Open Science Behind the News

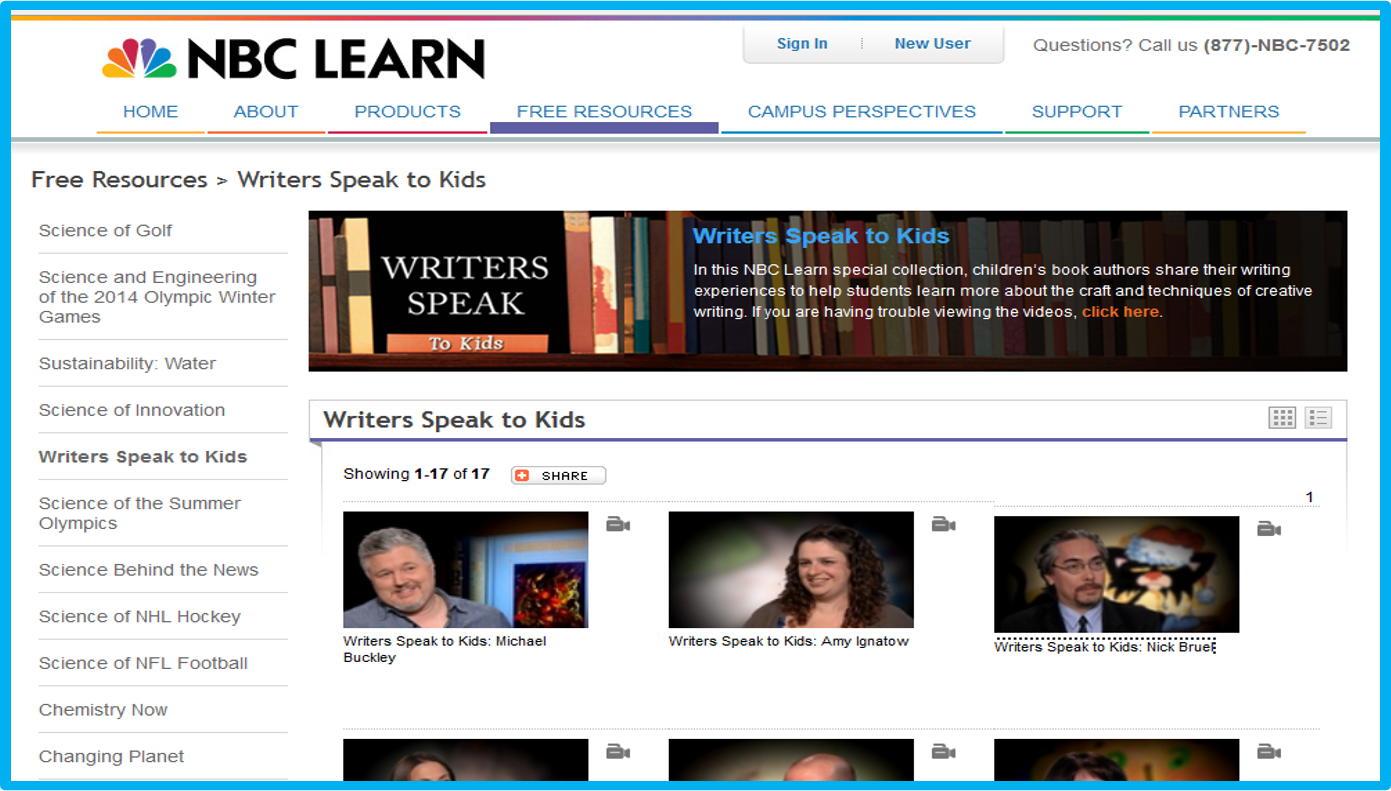[x=148, y=570]
